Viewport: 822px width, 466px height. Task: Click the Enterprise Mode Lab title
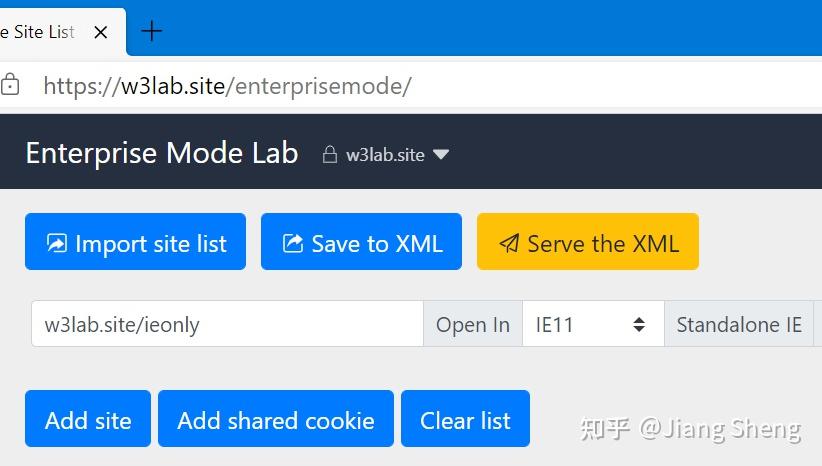[x=162, y=153]
